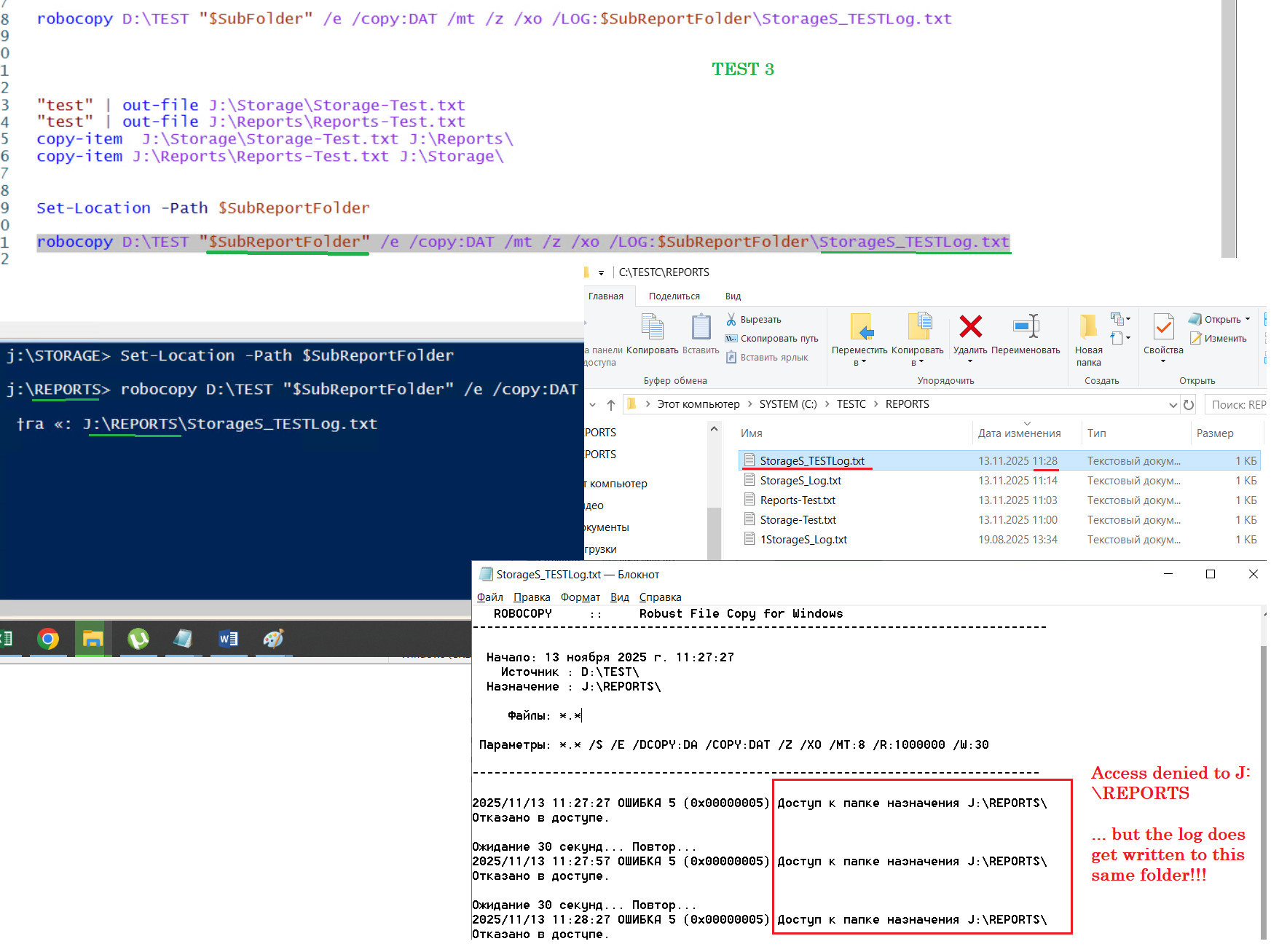Select the StorageS_Log.txt file
Viewport: 1279px width, 952px height.
click(800, 481)
